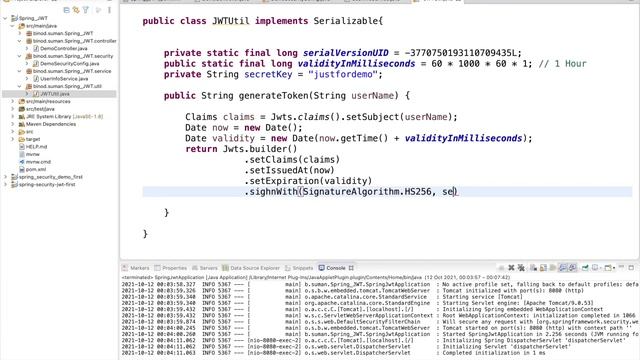Select mvnw file in tree
This screenshot has height=360, width=640.
(33, 154)
